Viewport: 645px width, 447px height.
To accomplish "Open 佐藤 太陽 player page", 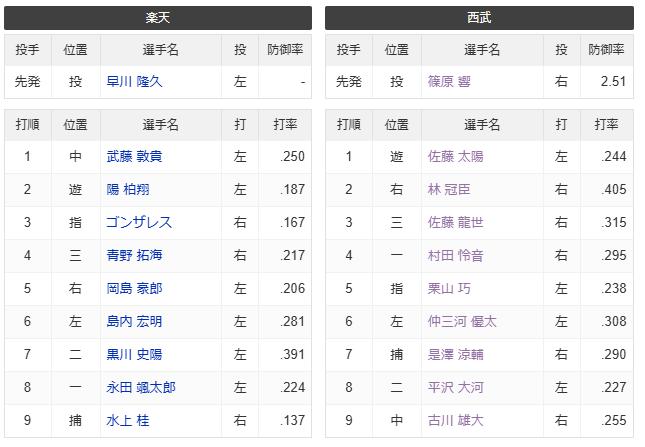I will [x=455, y=157].
